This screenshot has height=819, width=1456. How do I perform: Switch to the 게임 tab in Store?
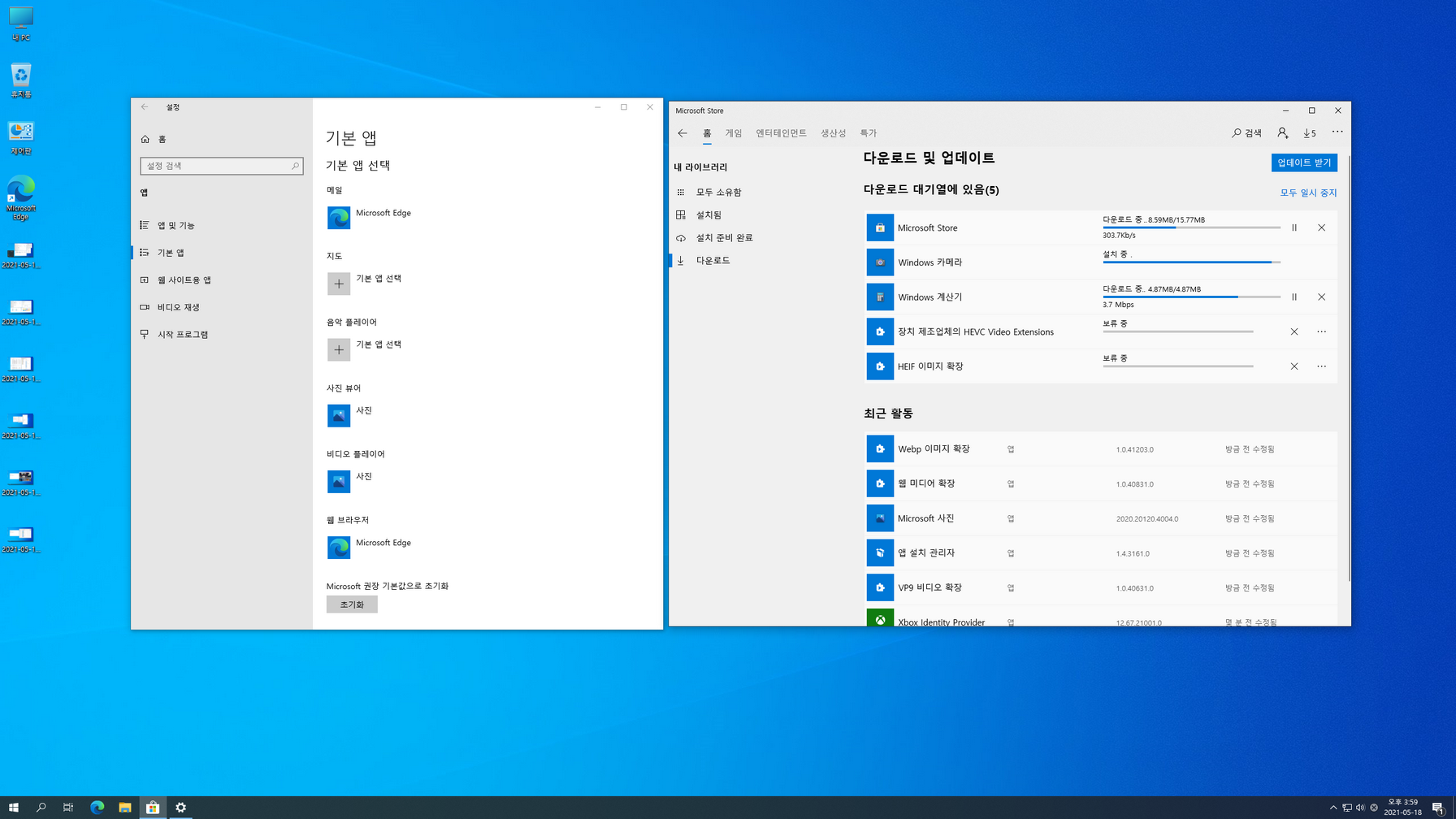(x=734, y=133)
